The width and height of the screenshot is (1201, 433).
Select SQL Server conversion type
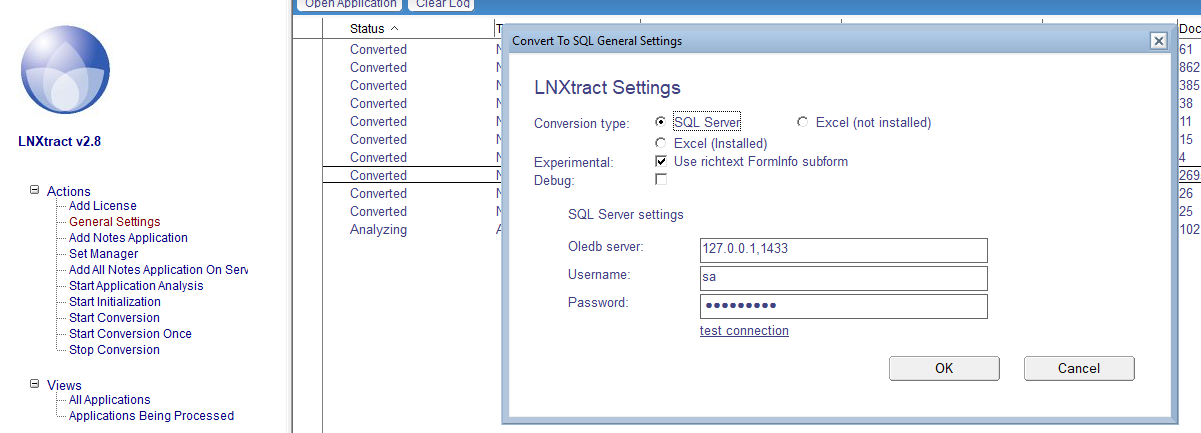pos(660,122)
